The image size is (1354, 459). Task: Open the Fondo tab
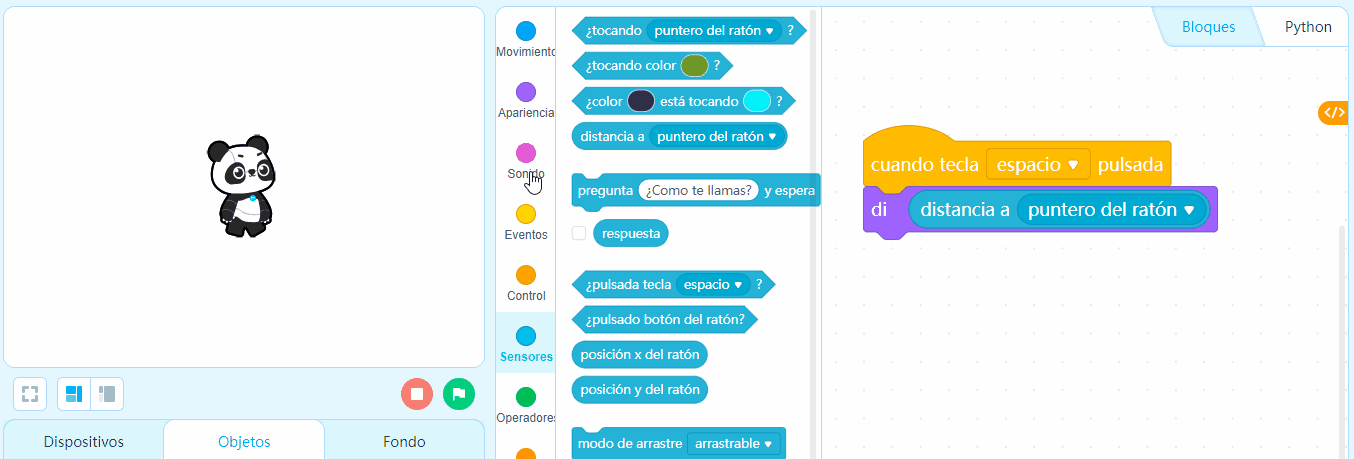[404, 441]
